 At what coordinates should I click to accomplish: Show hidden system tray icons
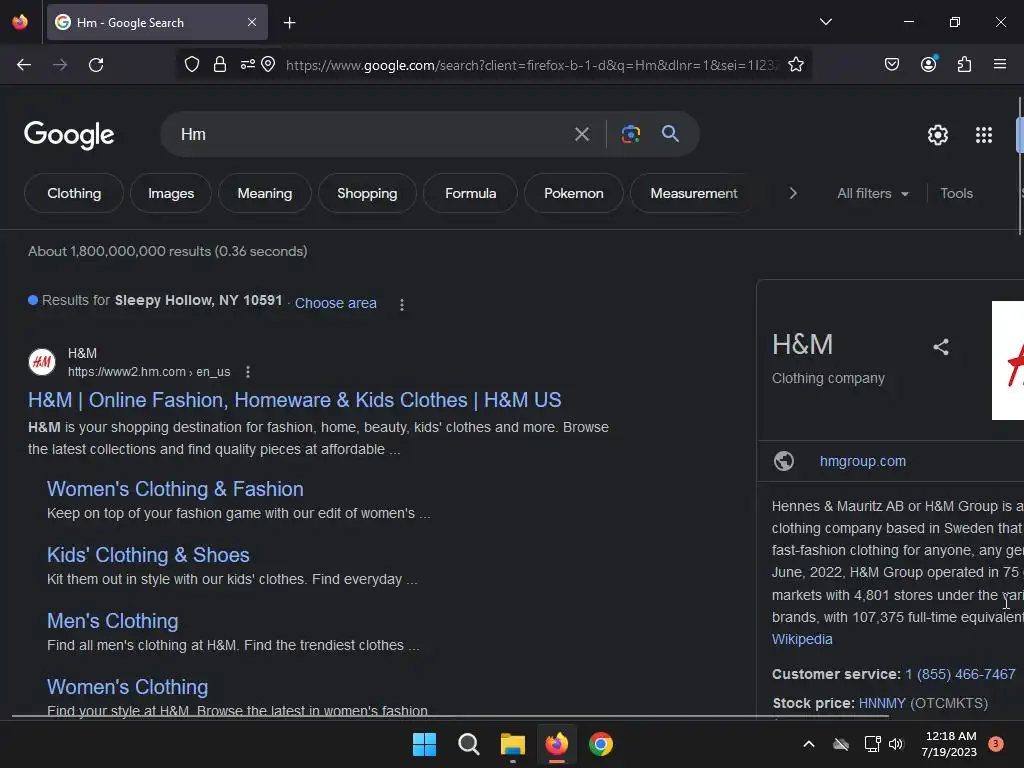coord(808,744)
